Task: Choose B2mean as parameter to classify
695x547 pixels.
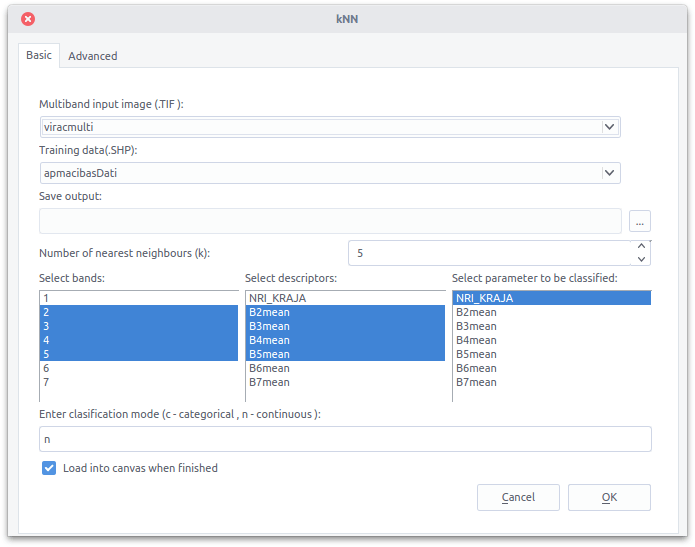Action: [552, 312]
